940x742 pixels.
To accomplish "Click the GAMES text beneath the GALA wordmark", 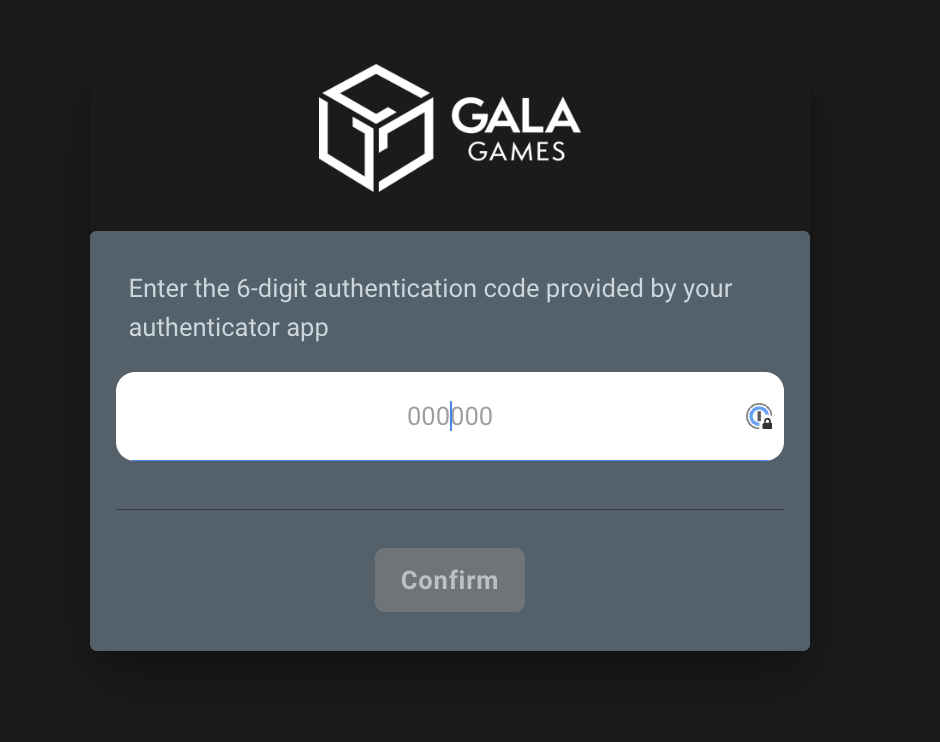I will coord(516,152).
